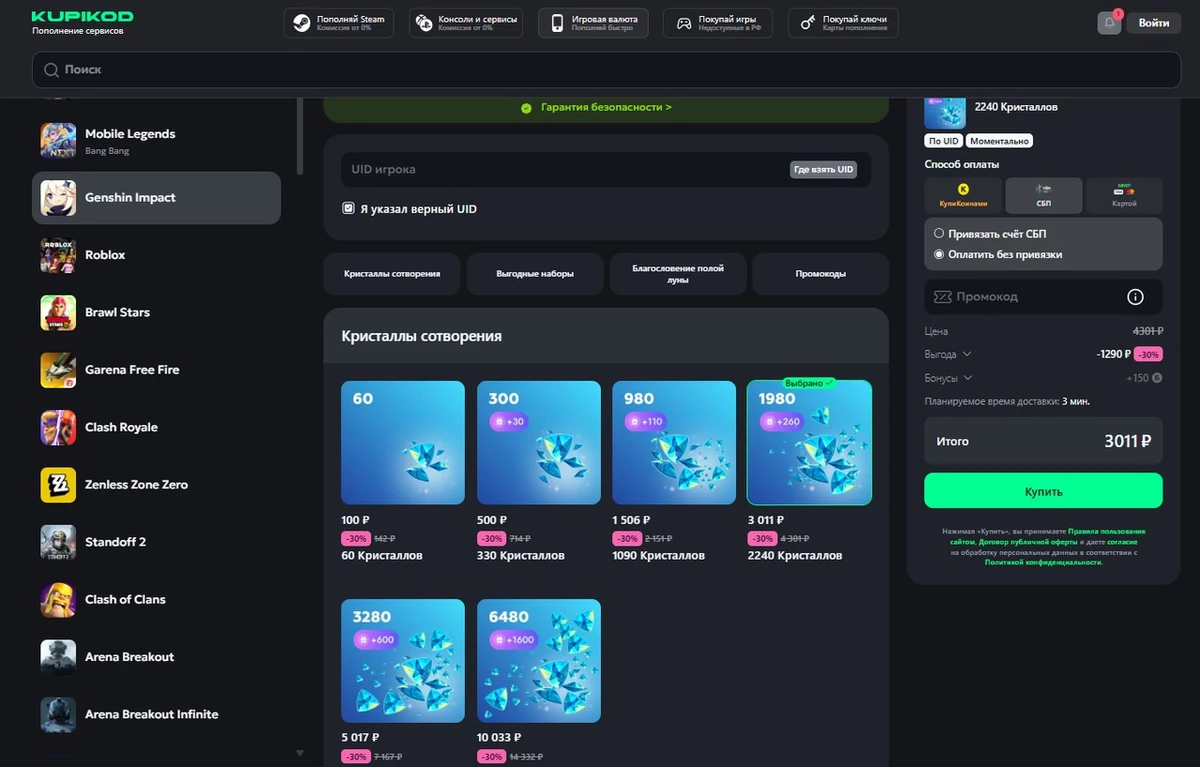This screenshot has height=767, width=1200.
Task: Open Гарантия безопасности link
Action: pos(606,107)
